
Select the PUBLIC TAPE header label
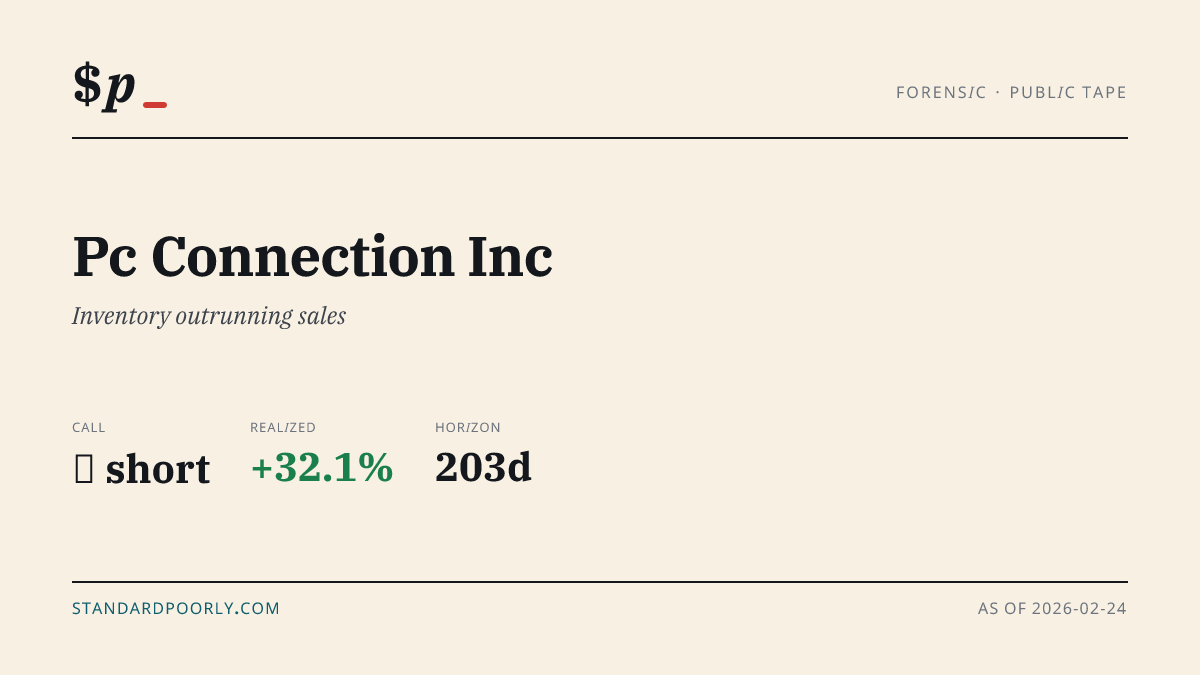point(1068,93)
